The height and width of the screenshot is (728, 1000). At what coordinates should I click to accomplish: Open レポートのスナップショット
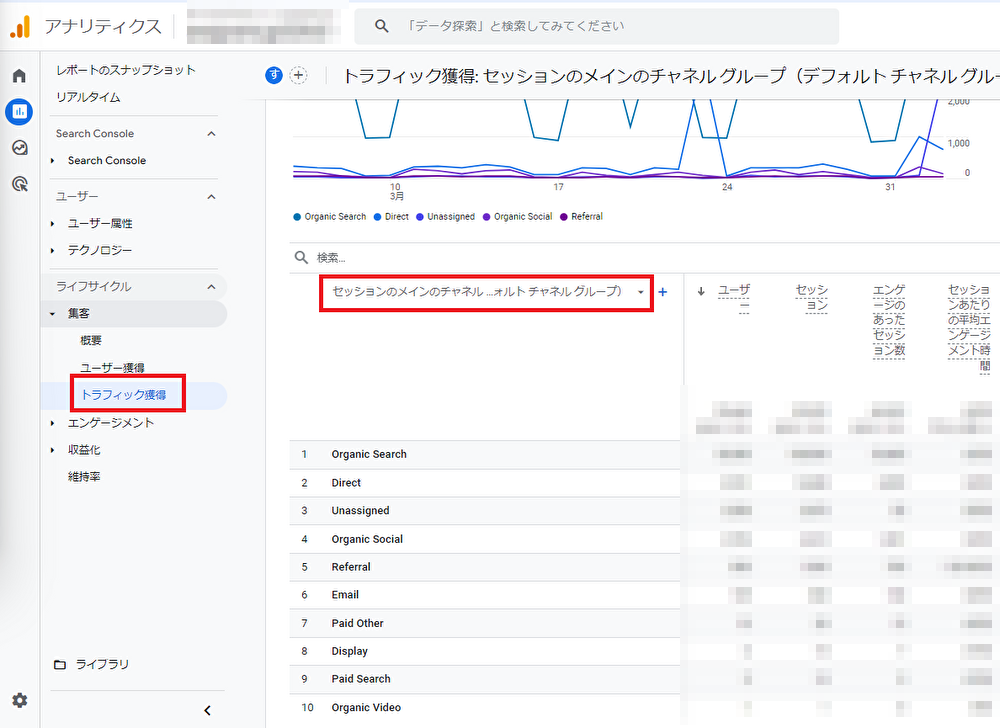125,70
